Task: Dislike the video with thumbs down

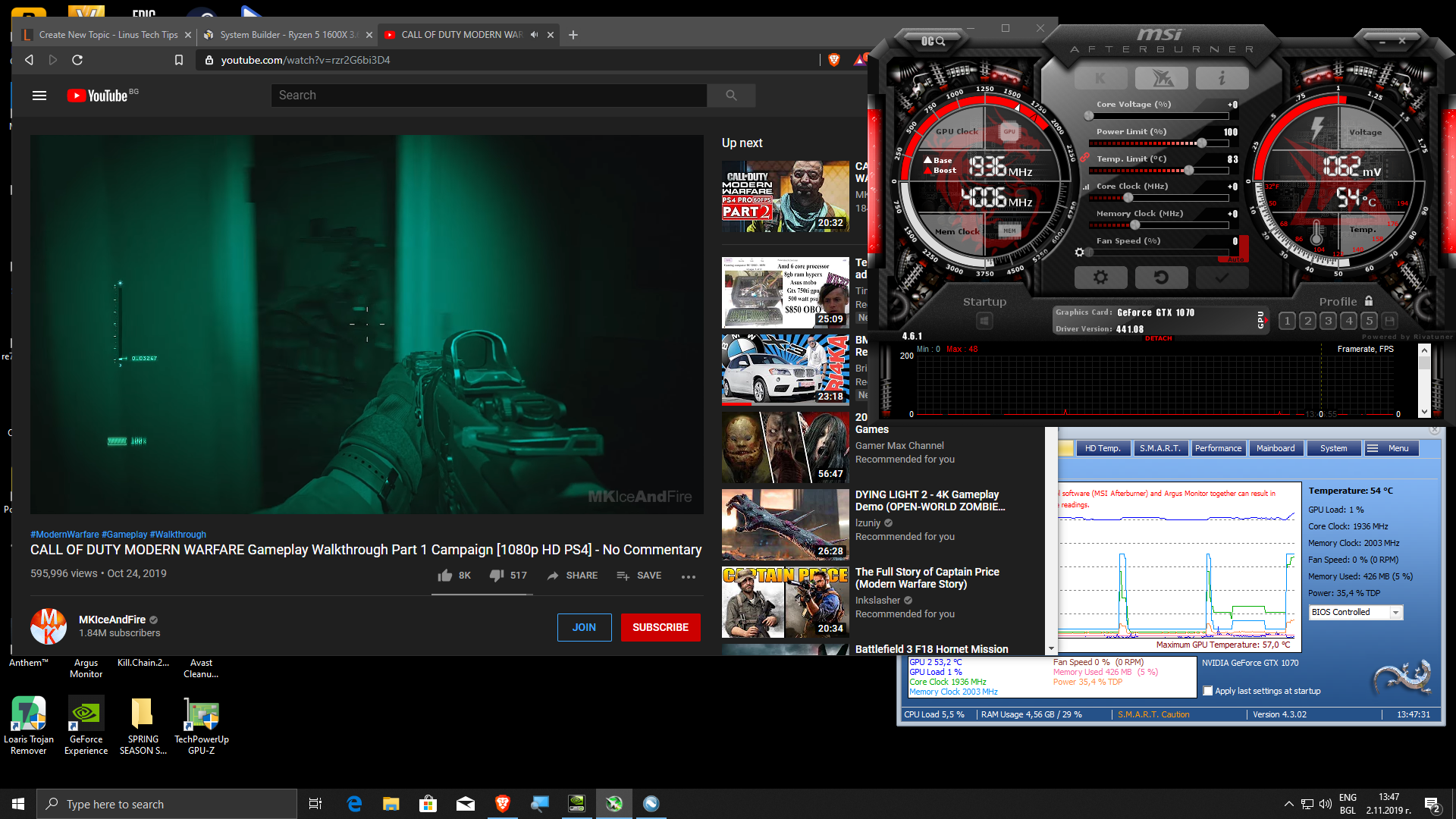Action: pyautogui.click(x=497, y=576)
